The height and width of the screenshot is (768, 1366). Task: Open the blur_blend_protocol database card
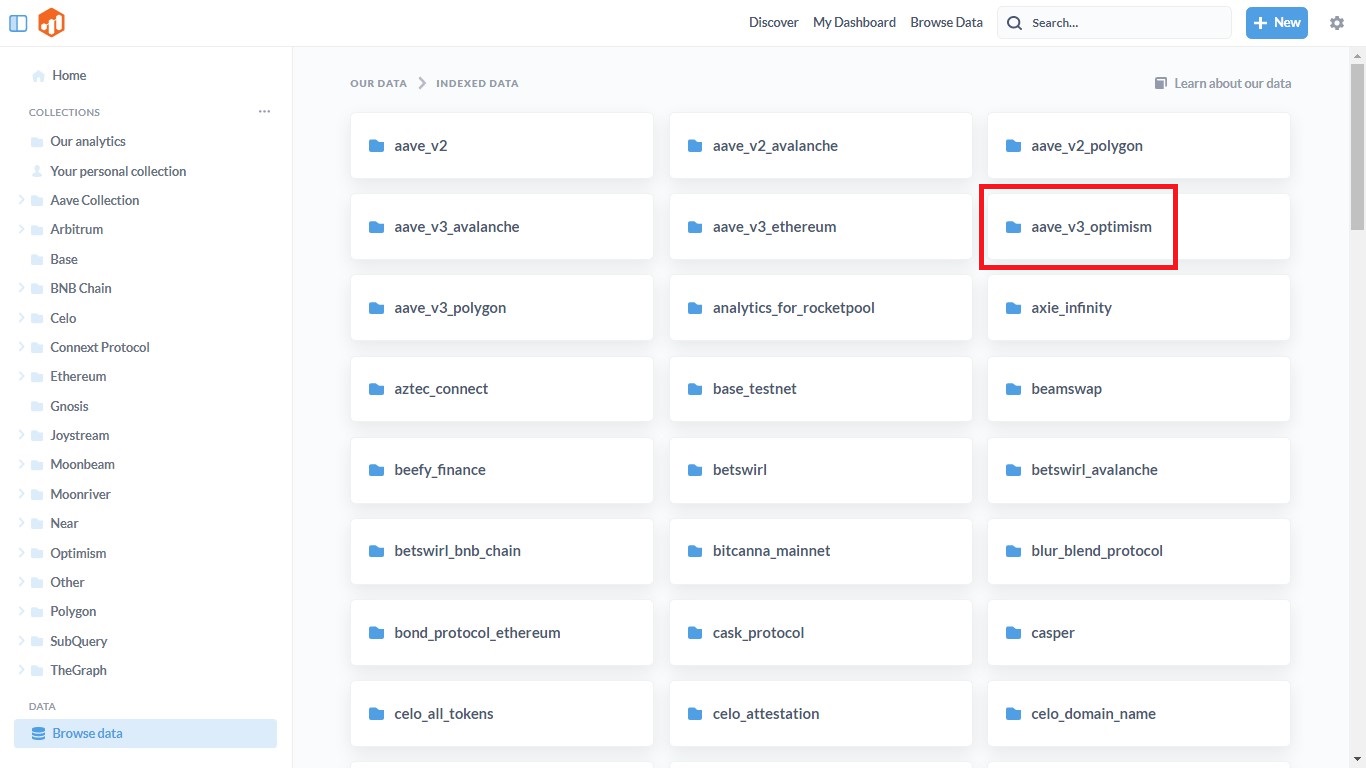pyautogui.click(x=1138, y=551)
